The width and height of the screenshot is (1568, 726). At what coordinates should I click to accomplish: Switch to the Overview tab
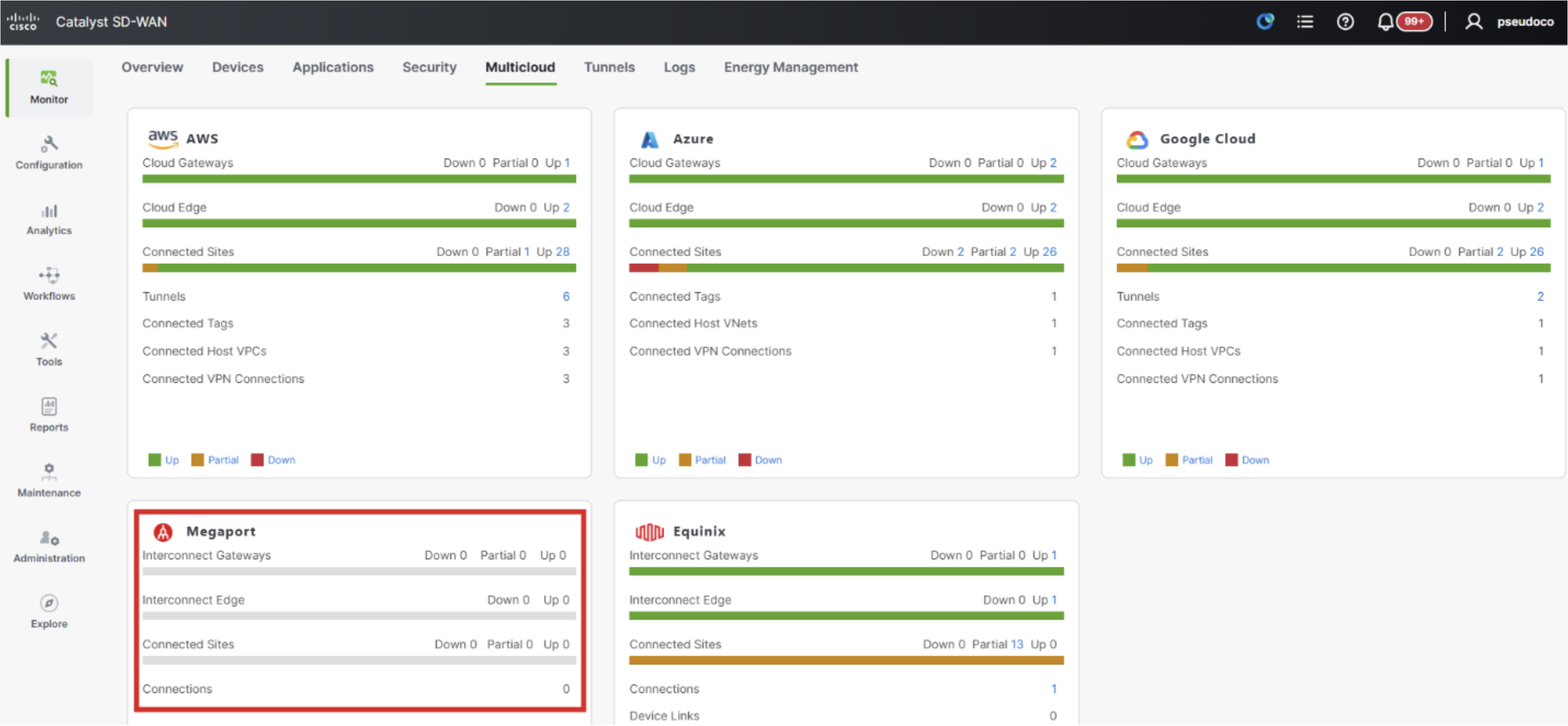pos(152,67)
